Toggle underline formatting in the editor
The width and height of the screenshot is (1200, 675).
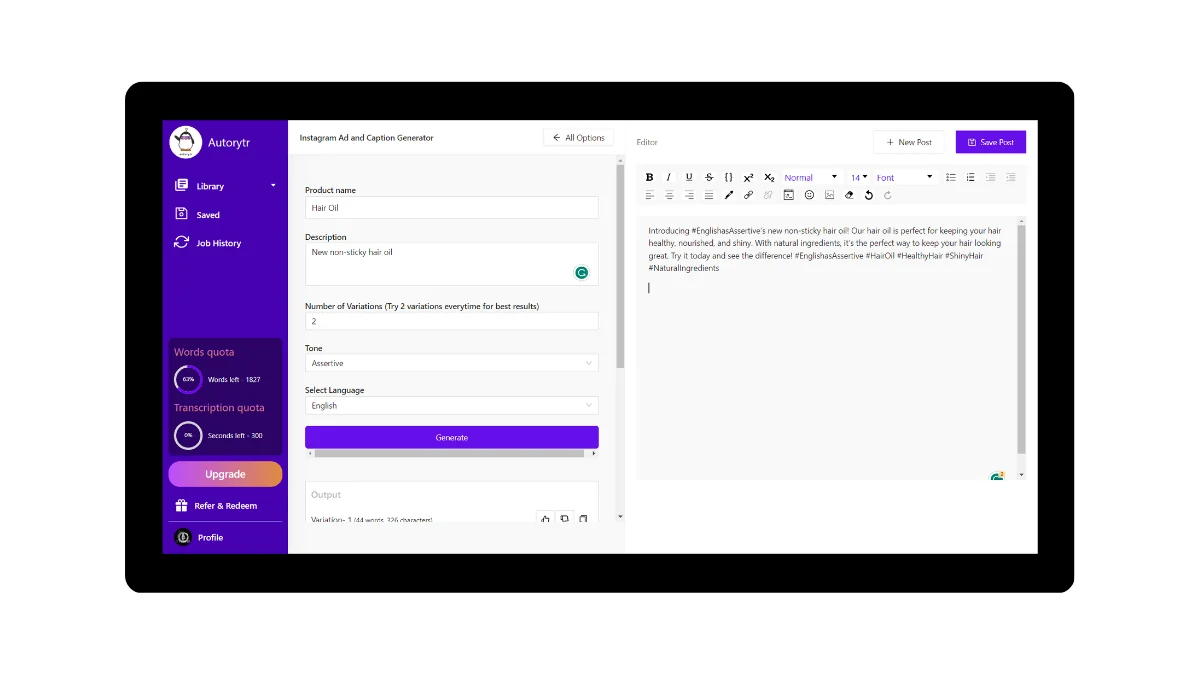pyautogui.click(x=689, y=177)
